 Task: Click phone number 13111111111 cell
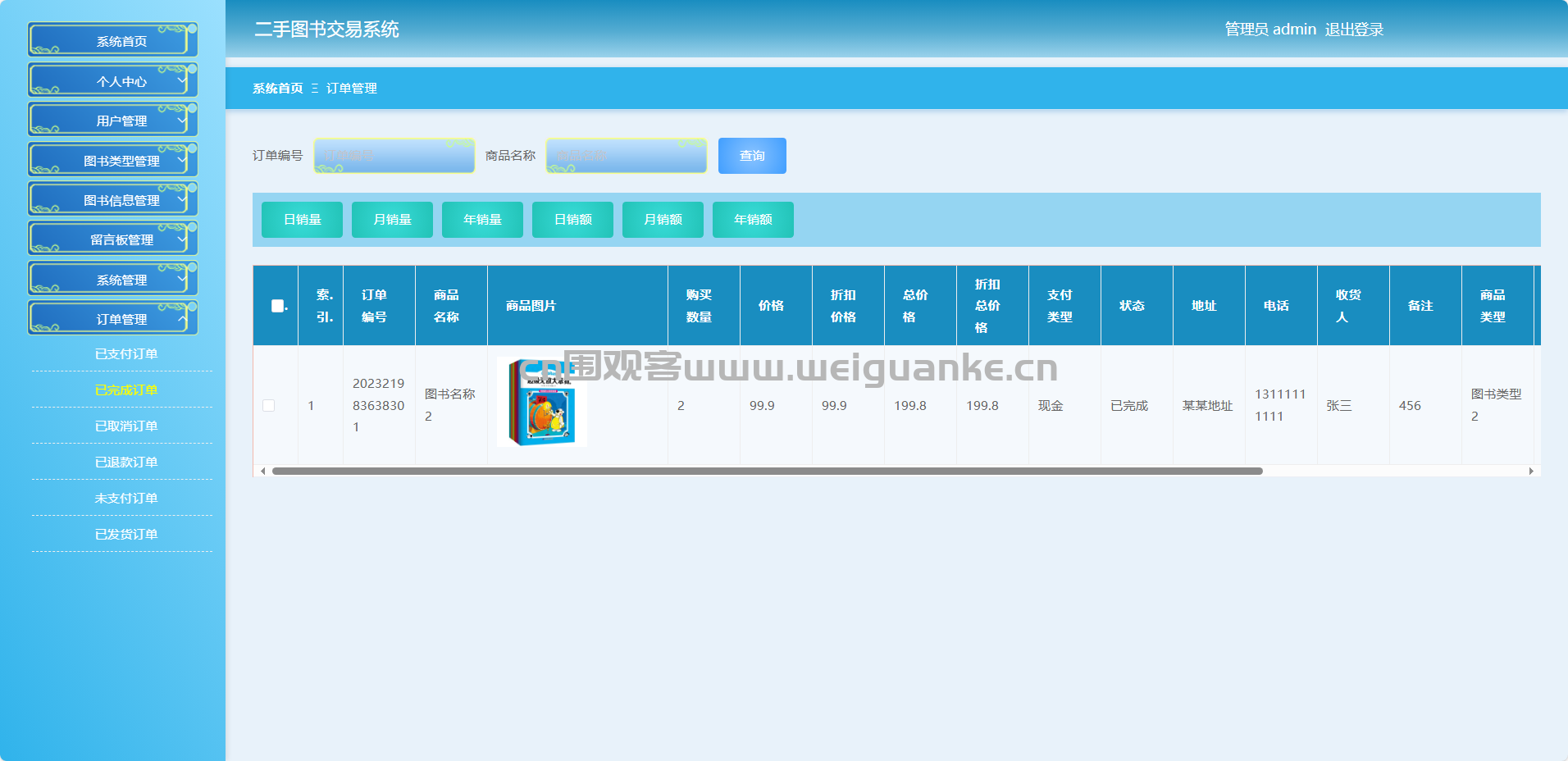click(1280, 405)
